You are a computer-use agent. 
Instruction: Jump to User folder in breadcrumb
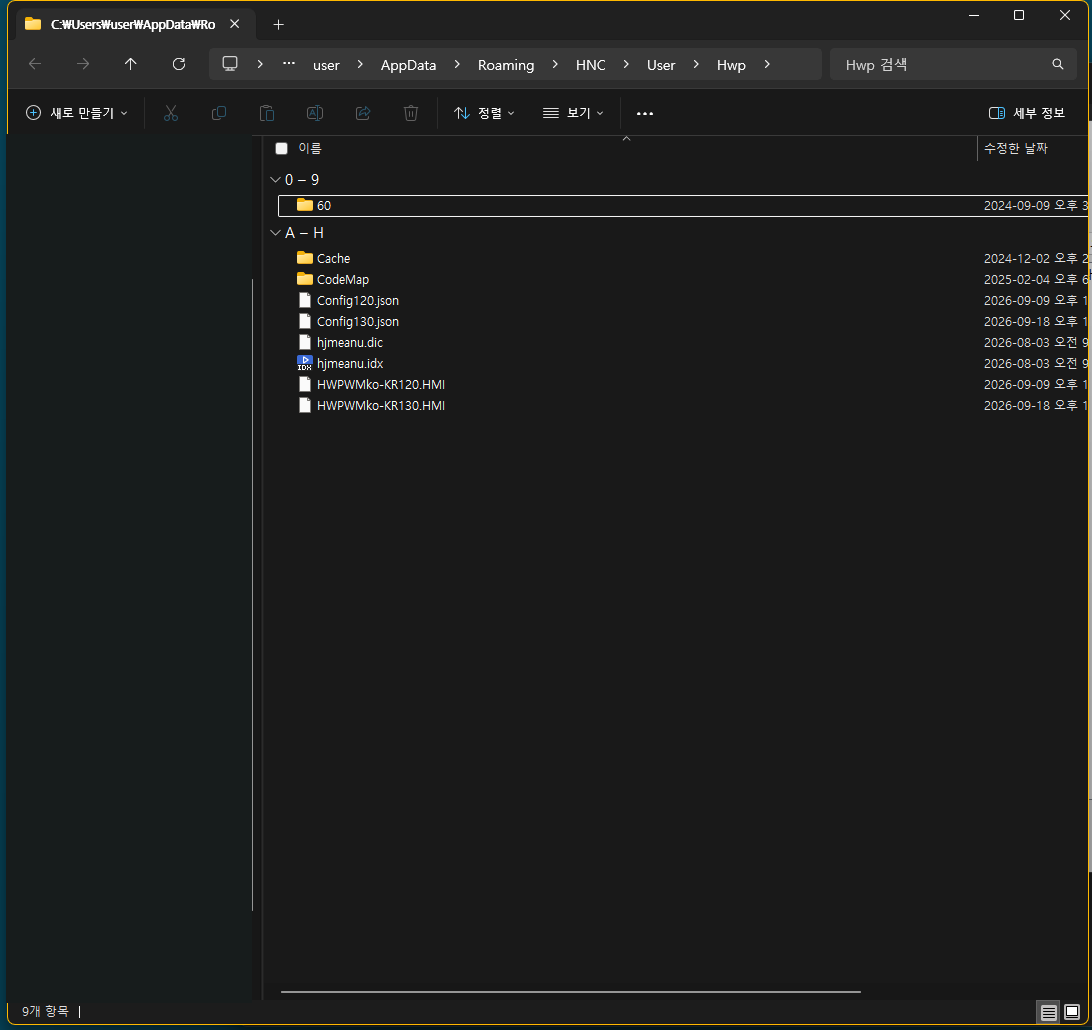click(661, 65)
